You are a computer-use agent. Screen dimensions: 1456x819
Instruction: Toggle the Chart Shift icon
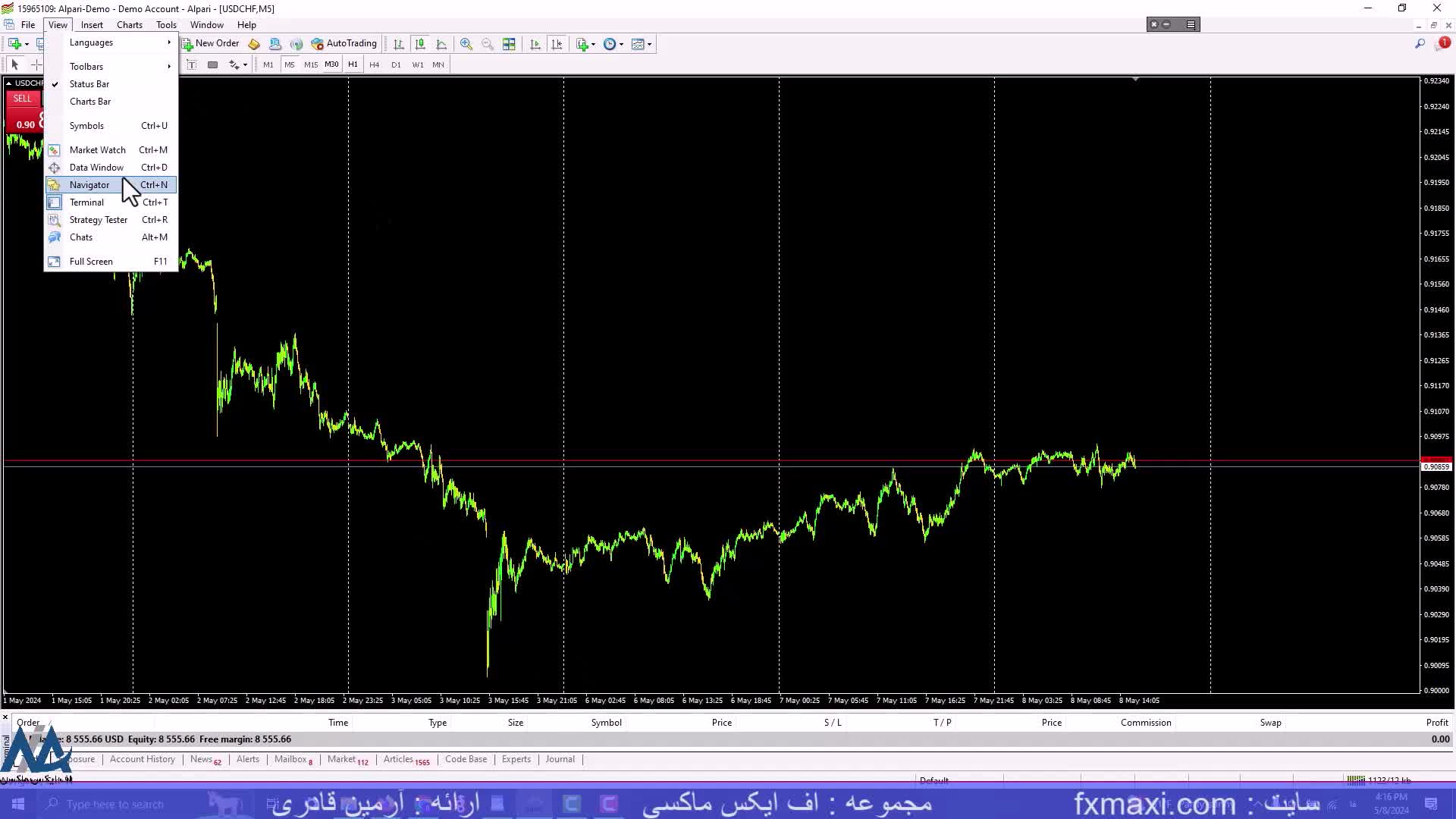pyautogui.click(x=557, y=44)
